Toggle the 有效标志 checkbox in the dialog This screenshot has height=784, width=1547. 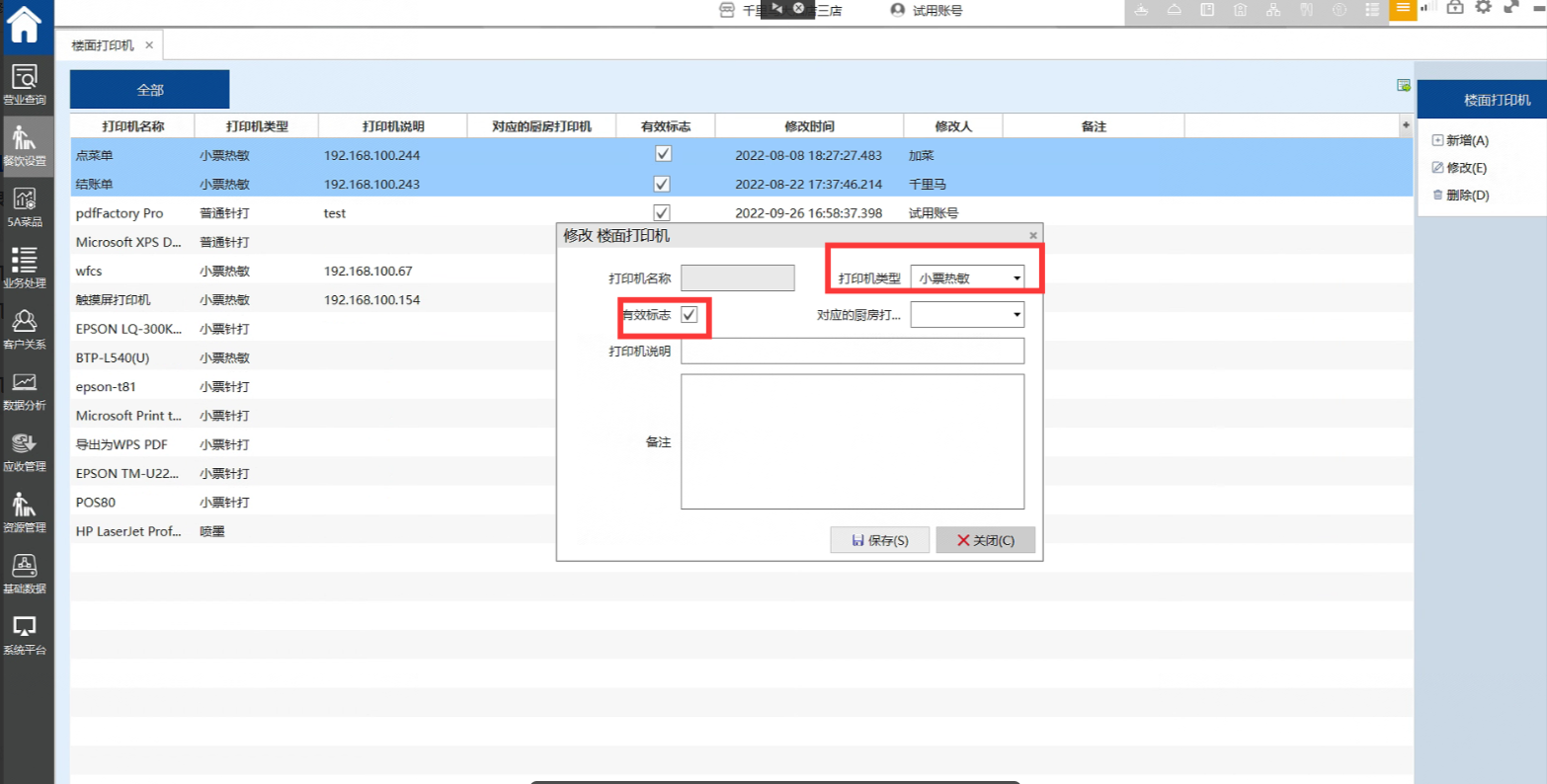(690, 315)
